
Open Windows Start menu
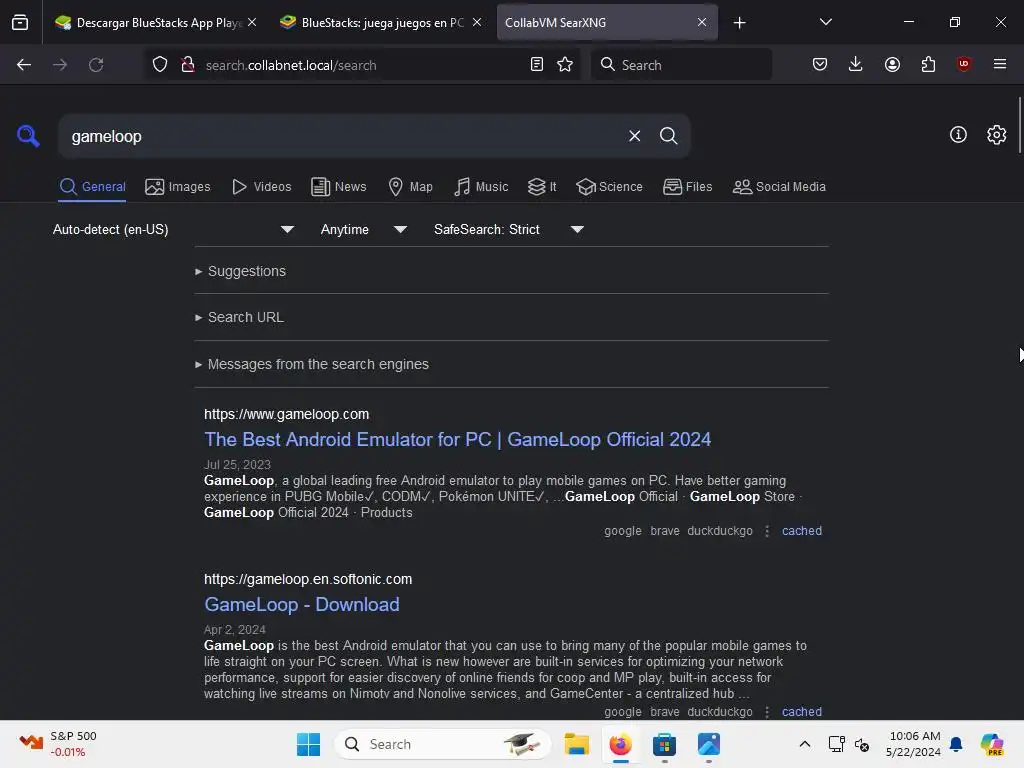point(308,744)
